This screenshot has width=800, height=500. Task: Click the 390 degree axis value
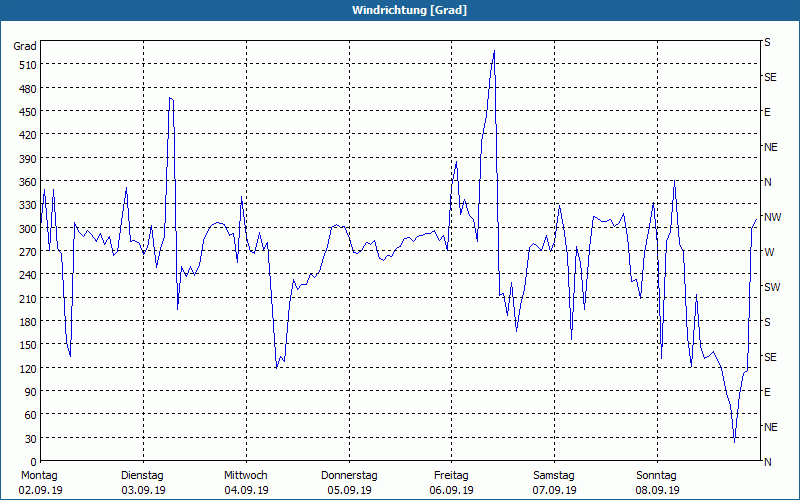tap(28, 159)
